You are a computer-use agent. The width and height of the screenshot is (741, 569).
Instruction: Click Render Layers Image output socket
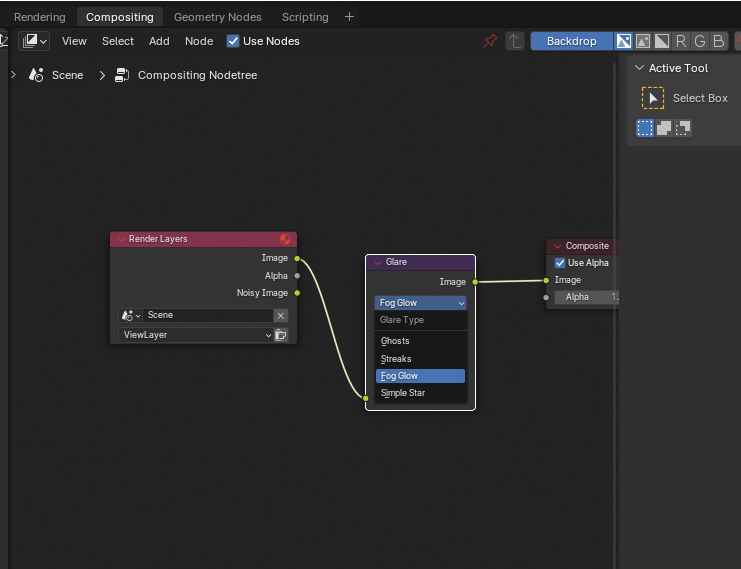[297, 259]
